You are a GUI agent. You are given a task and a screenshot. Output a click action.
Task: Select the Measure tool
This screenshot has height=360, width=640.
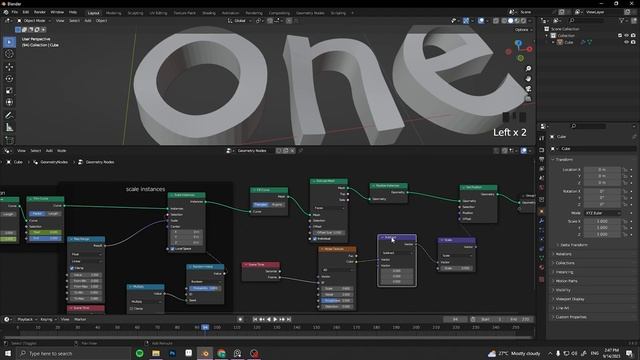point(9,128)
